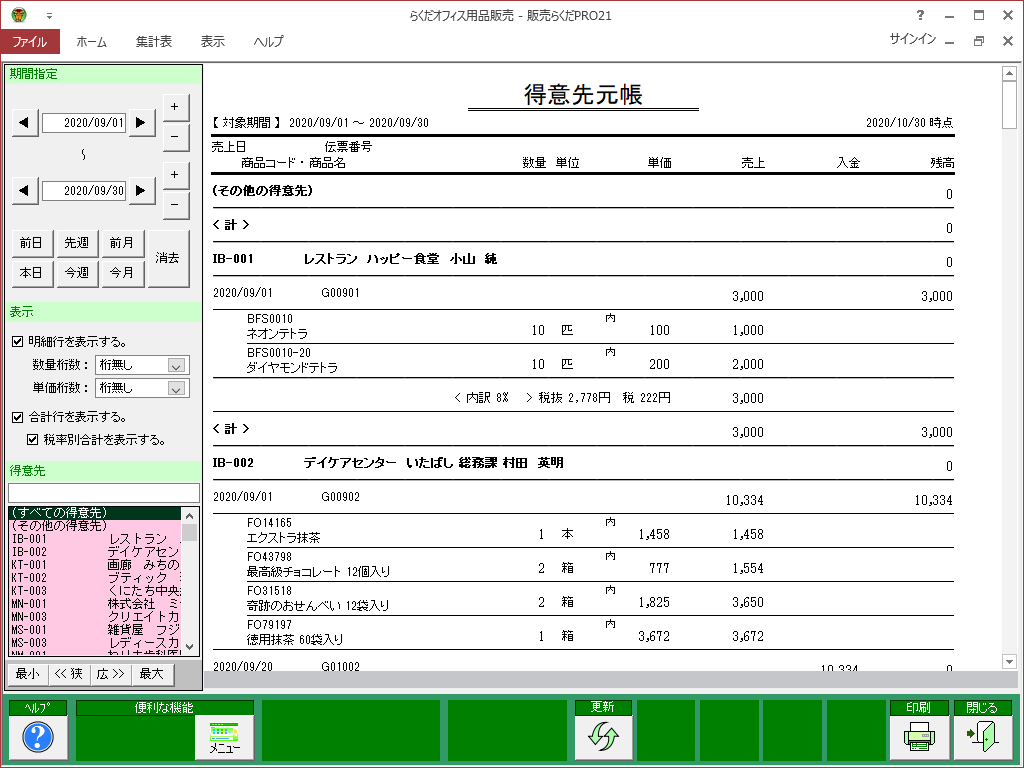The height and width of the screenshot is (768, 1024).
Task: Click the end date field 2020/09/30
Action: coord(84,190)
